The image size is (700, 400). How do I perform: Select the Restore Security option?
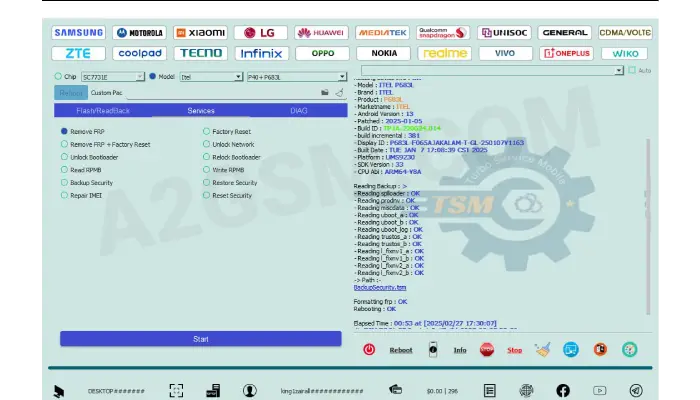click(x=206, y=182)
